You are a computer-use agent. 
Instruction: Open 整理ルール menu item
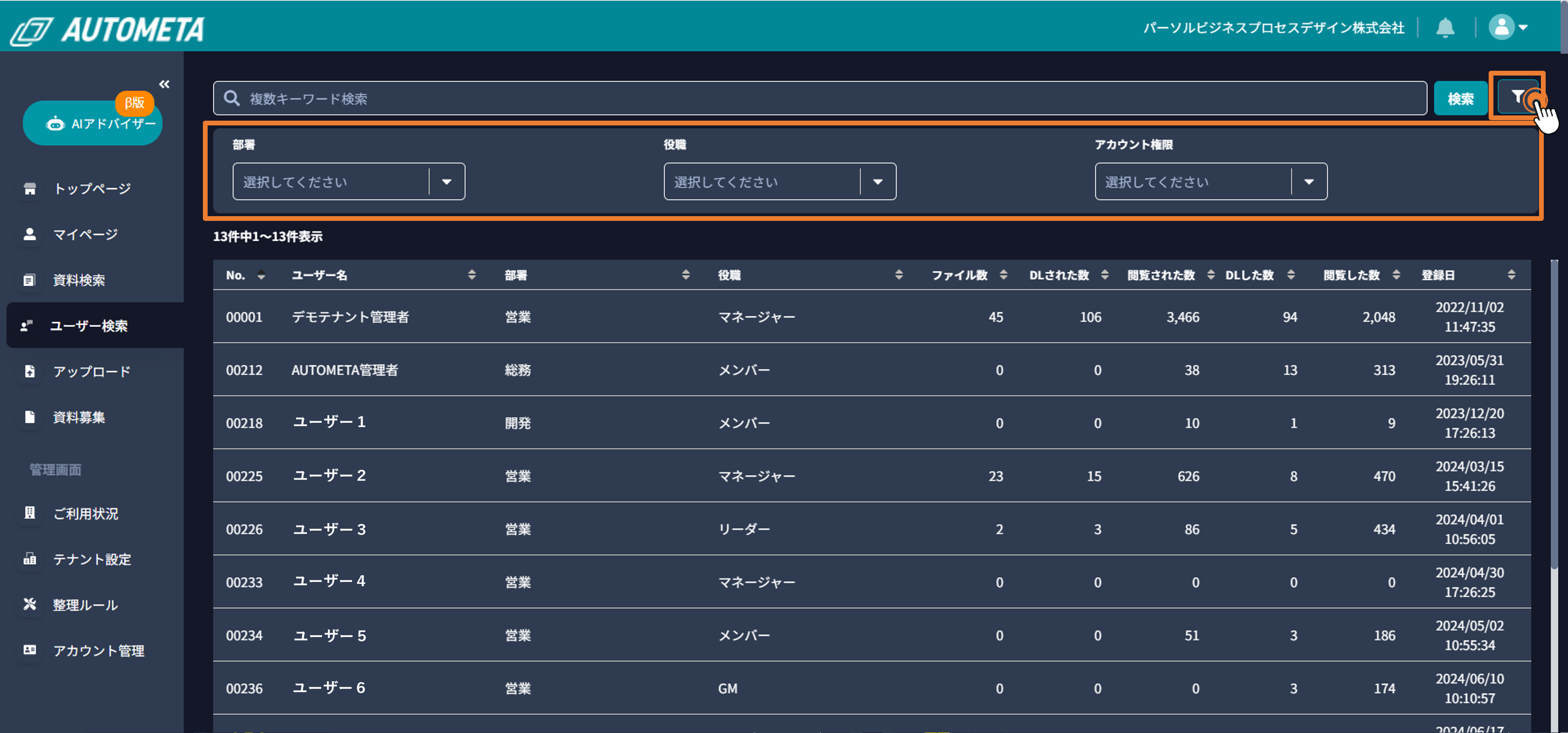coord(86,605)
